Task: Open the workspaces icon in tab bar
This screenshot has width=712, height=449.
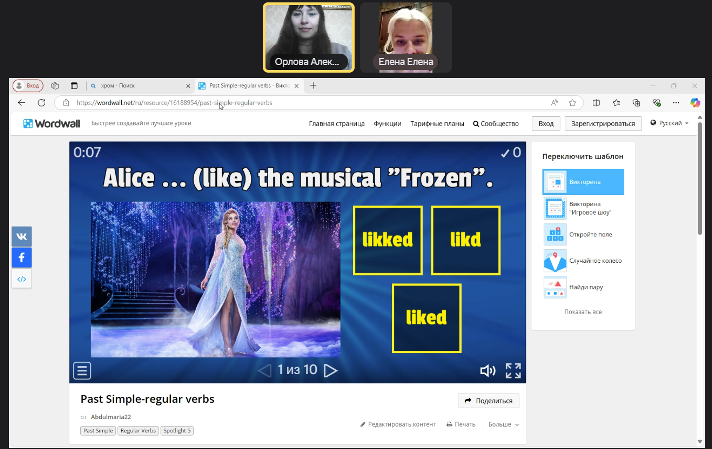Action: tap(55, 85)
